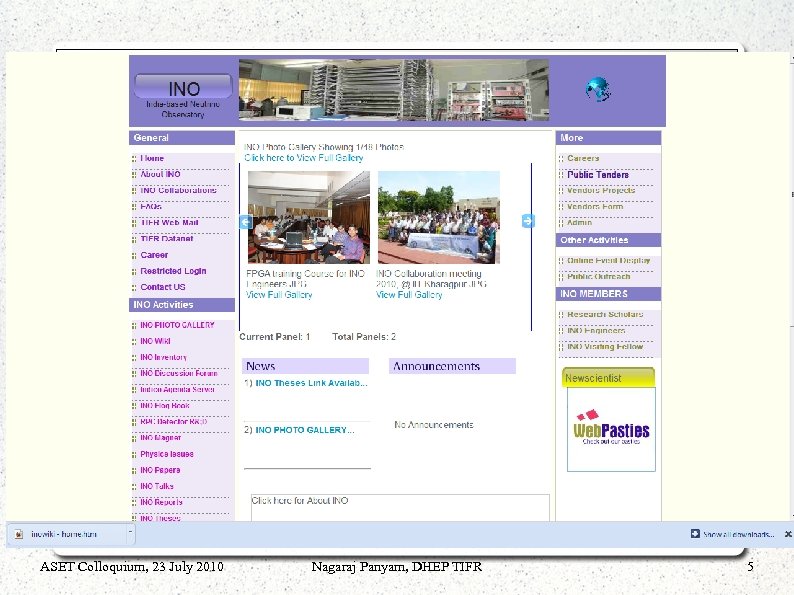Open Public Outreach link
Screen dimensions: 794x595
point(599,276)
